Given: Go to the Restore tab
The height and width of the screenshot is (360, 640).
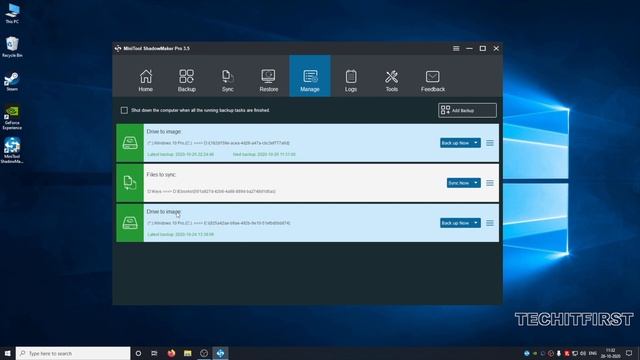Looking at the screenshot, I should 269,80.
